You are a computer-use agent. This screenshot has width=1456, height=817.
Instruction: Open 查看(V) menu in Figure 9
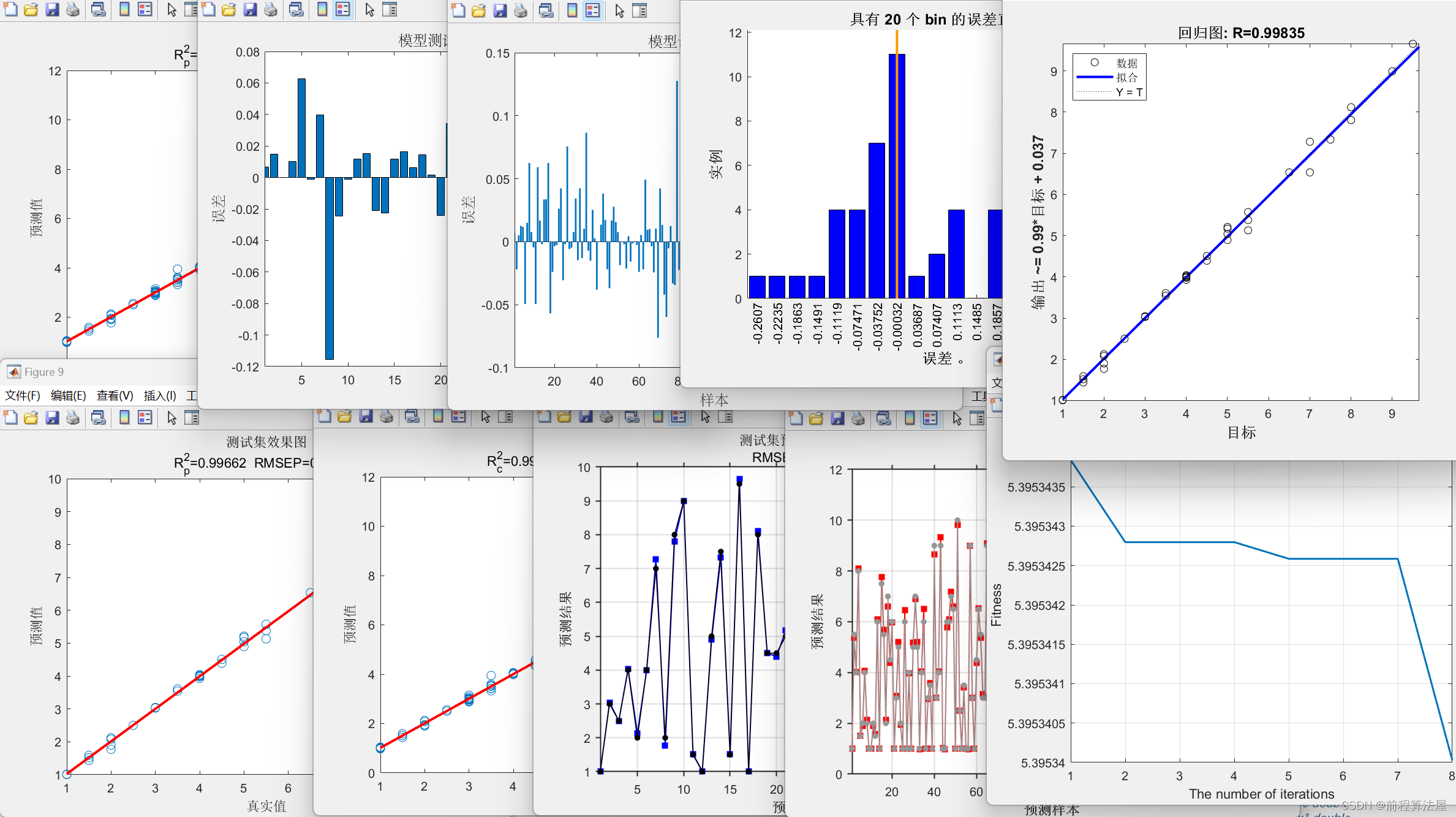(x=115, y=396)
